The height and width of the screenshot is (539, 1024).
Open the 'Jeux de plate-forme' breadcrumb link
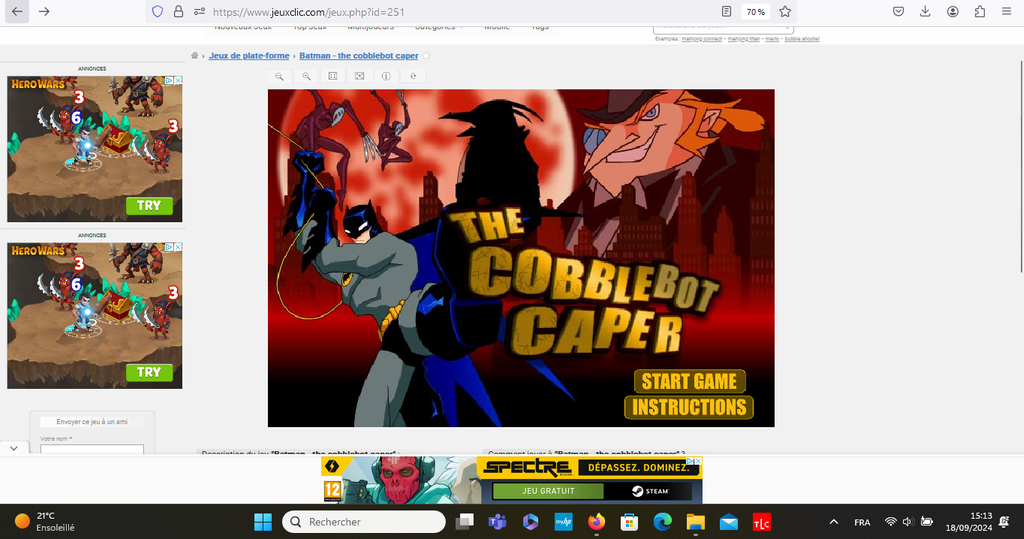point(249,56)
